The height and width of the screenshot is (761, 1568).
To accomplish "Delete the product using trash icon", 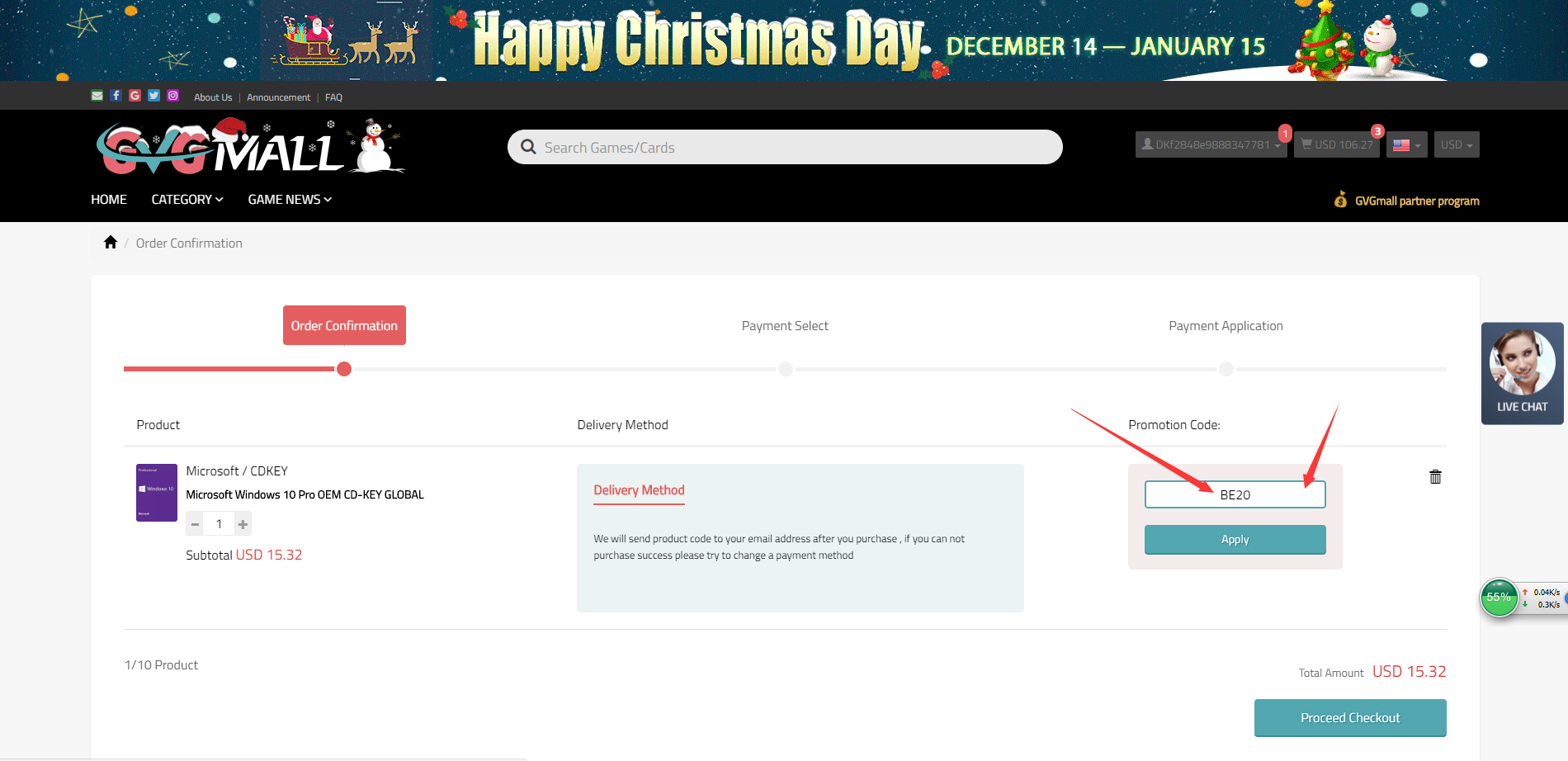I will (x=1435, y=477).
